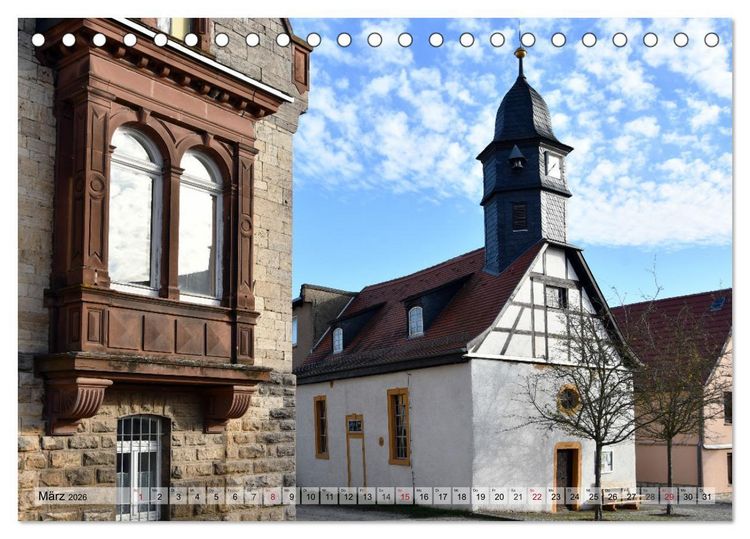The image size is (750, 539).
Task: Select day 13 in the calendar strip
Action: pyautogui.click(x=367, y=496)
